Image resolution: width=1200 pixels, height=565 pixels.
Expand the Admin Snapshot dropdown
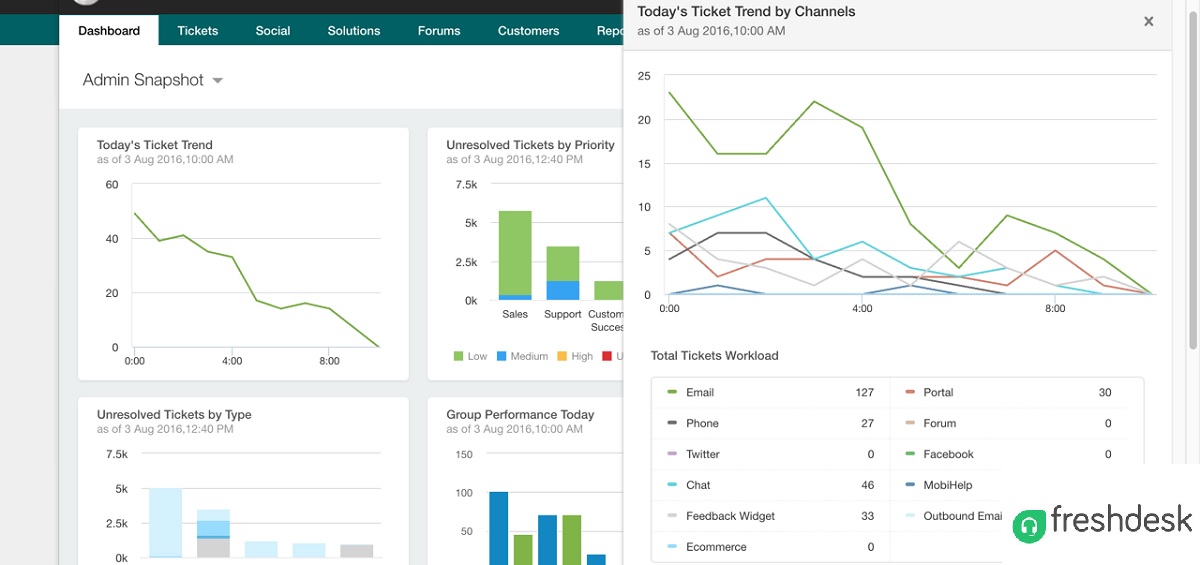(x=153, y=80)
